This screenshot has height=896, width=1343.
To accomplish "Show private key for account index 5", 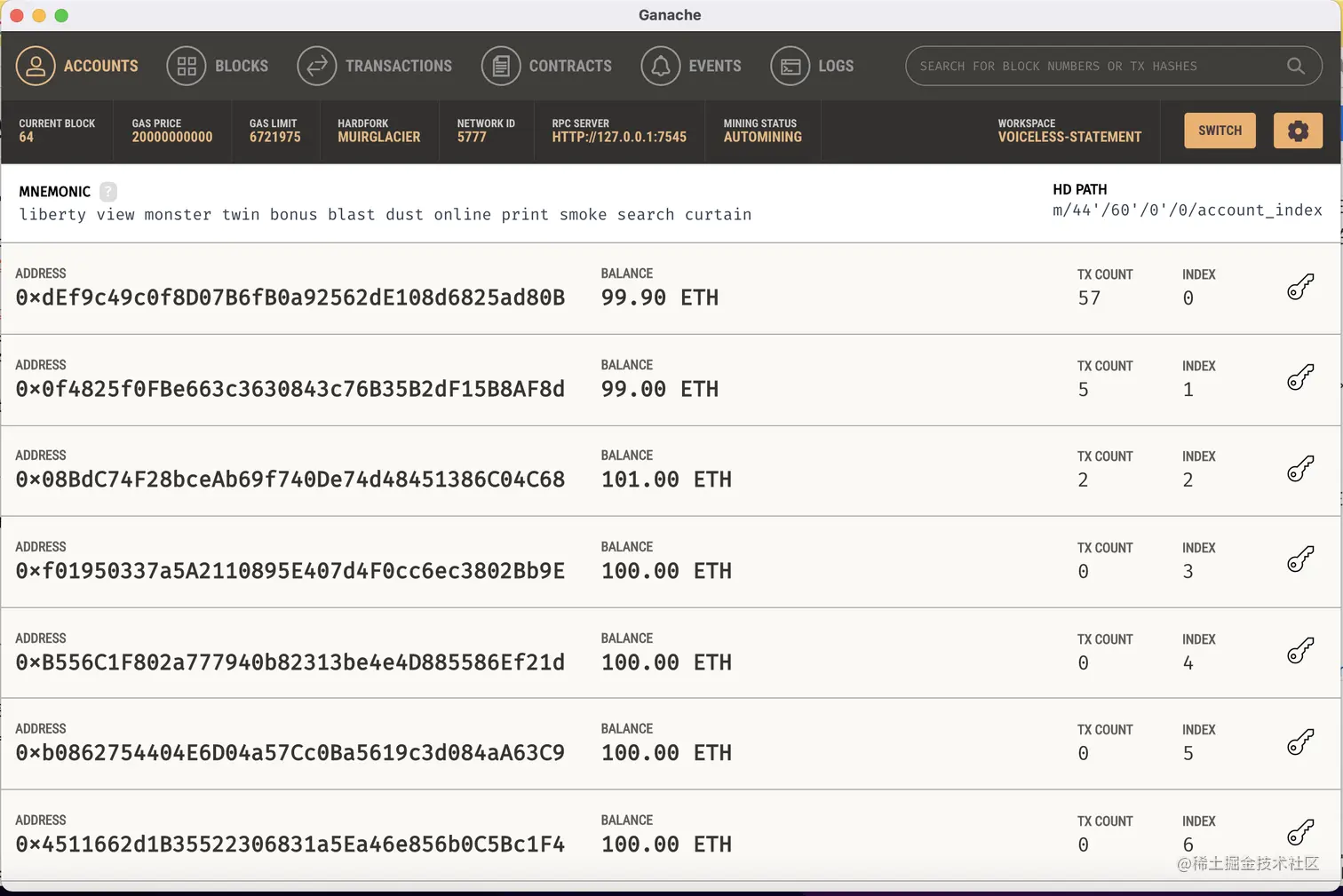I will (1300, 741).
